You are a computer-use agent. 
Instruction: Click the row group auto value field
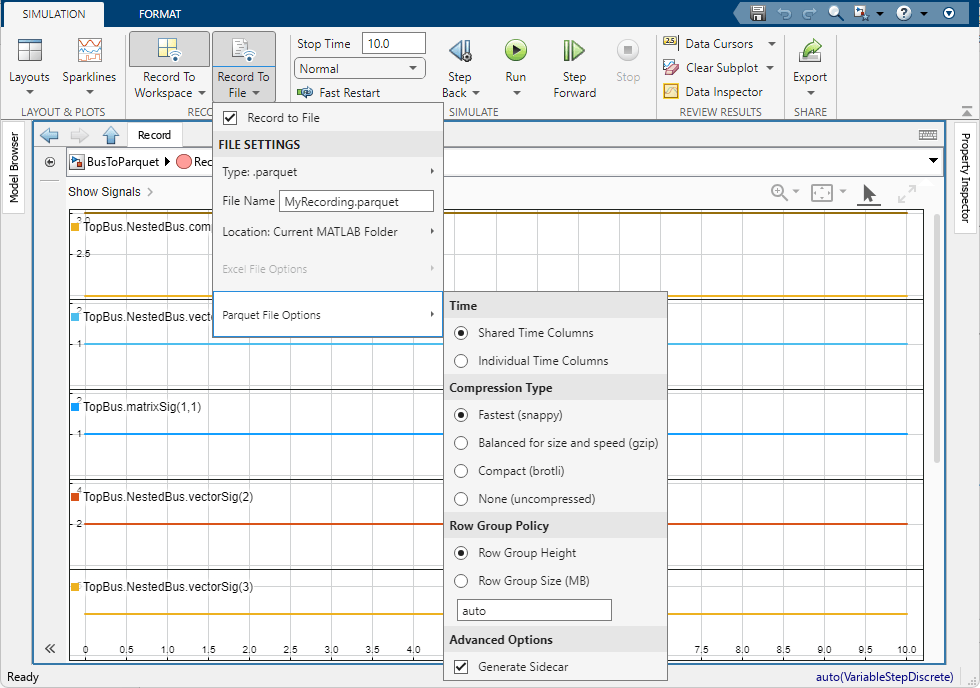534,611
